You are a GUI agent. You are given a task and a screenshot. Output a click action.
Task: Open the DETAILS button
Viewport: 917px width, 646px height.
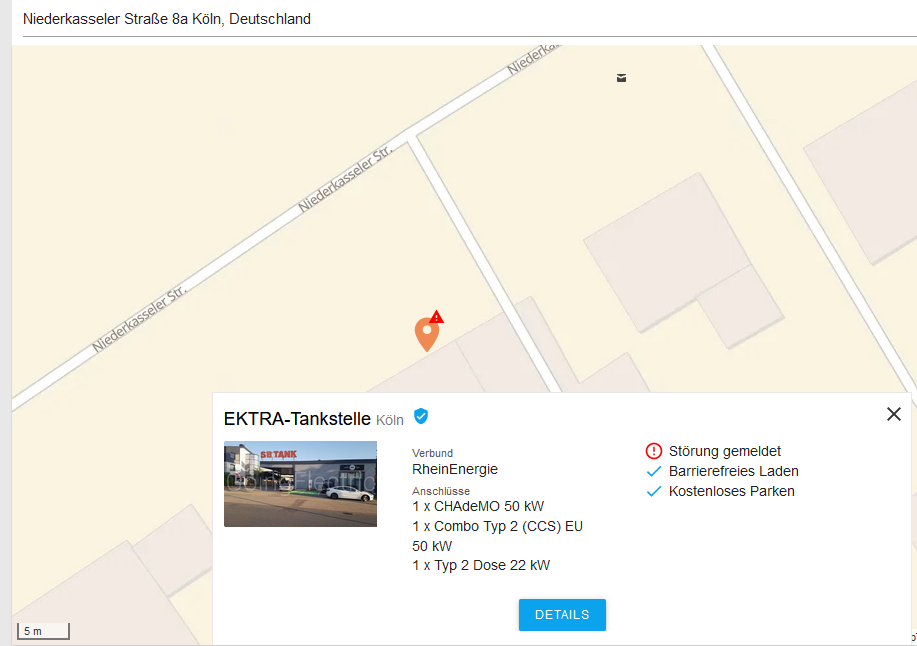[x=562, y=614]
